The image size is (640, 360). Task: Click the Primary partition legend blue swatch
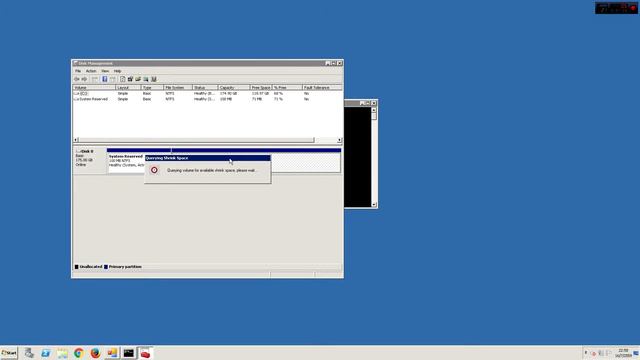(x=106, y=267)
